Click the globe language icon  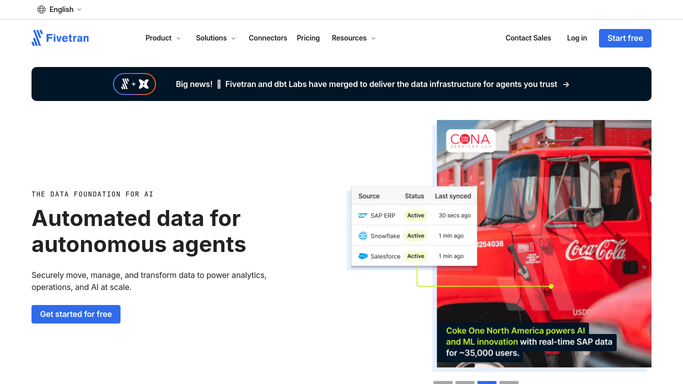pyautogui.click(x=41, y=10)
